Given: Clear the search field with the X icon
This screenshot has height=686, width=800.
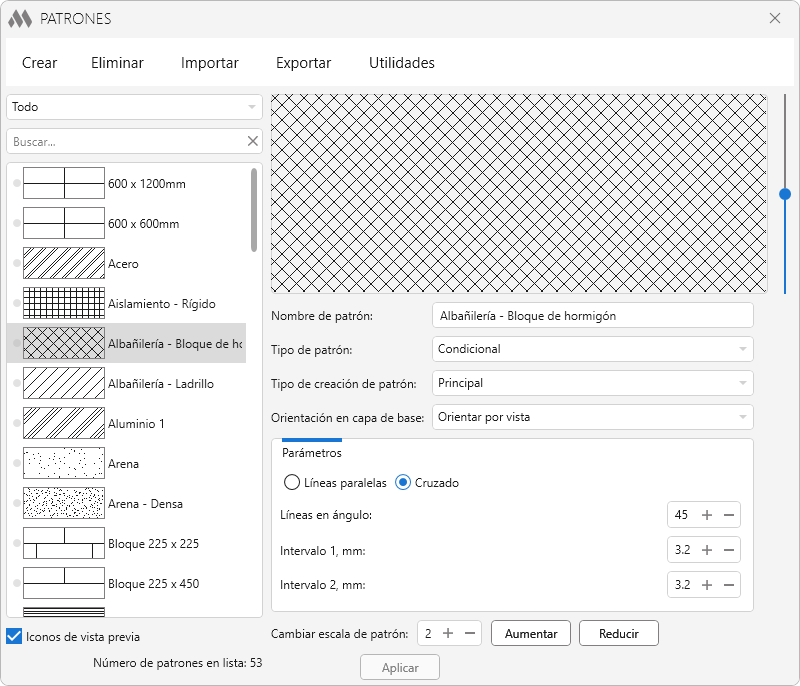Looking at the screenshot, I should point(253,142).
